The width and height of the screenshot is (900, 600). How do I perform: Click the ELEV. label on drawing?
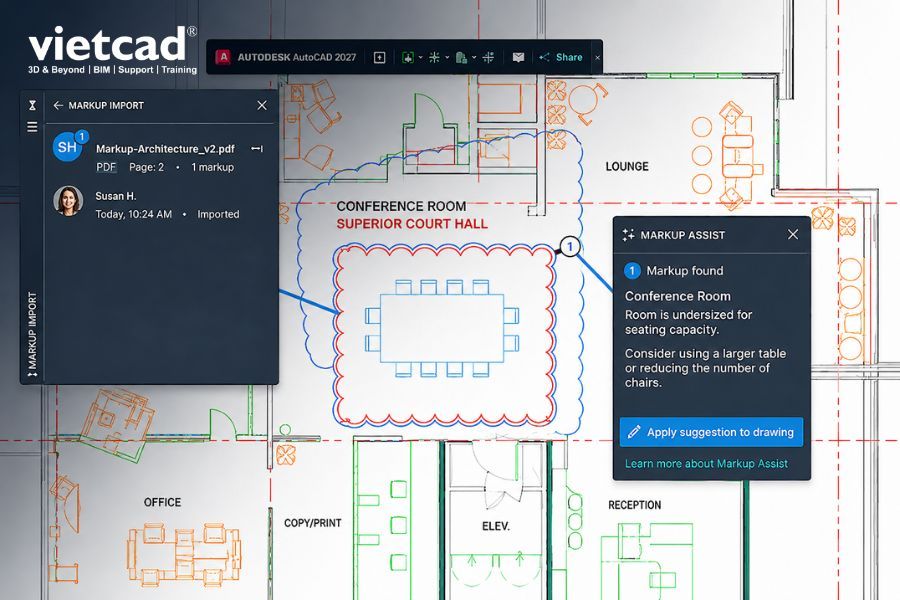(496, 526)
